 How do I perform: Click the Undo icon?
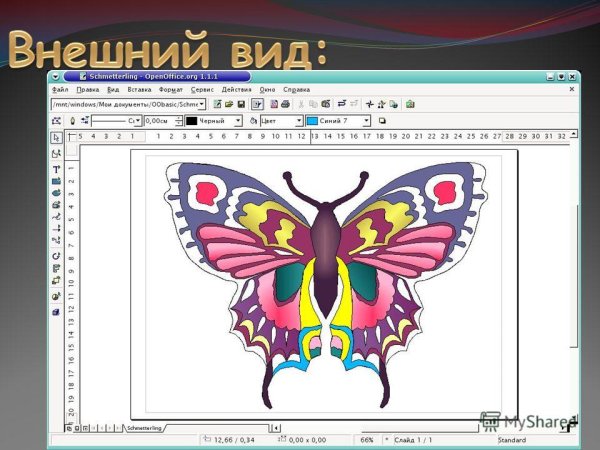click(342, 104)
